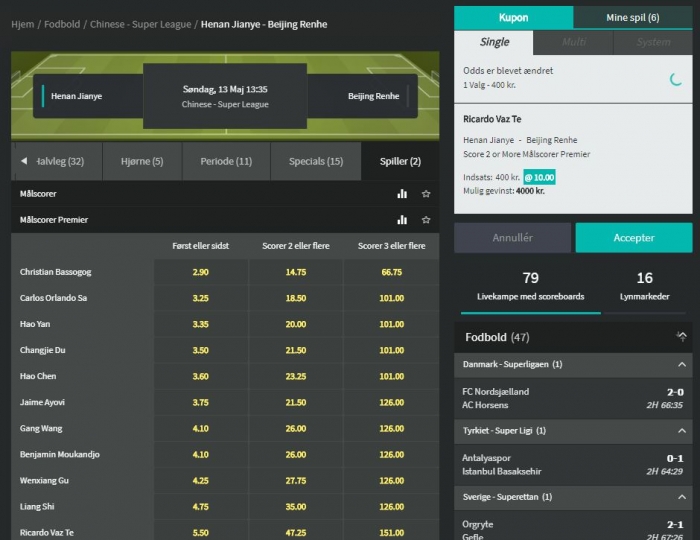Select Hao Yan odds 3.35
Viewport: 700px width, 540px height.
point(200,324)
